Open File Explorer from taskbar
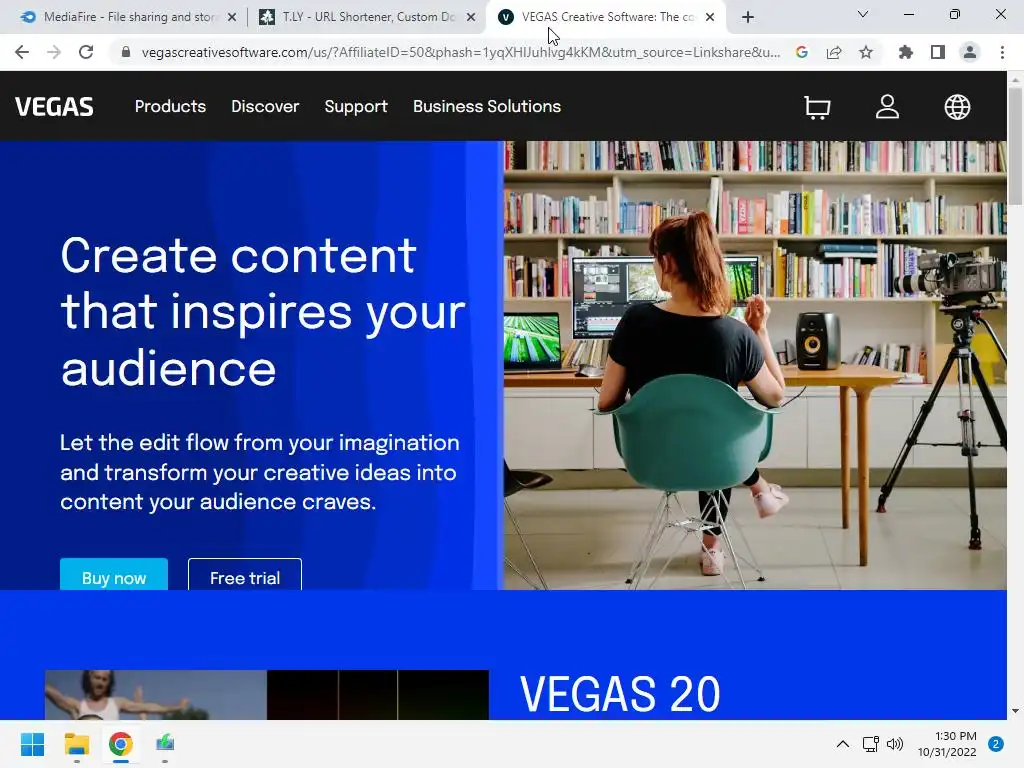The width and height of the screenshot is (1024, 768). (x=76, y=744)
